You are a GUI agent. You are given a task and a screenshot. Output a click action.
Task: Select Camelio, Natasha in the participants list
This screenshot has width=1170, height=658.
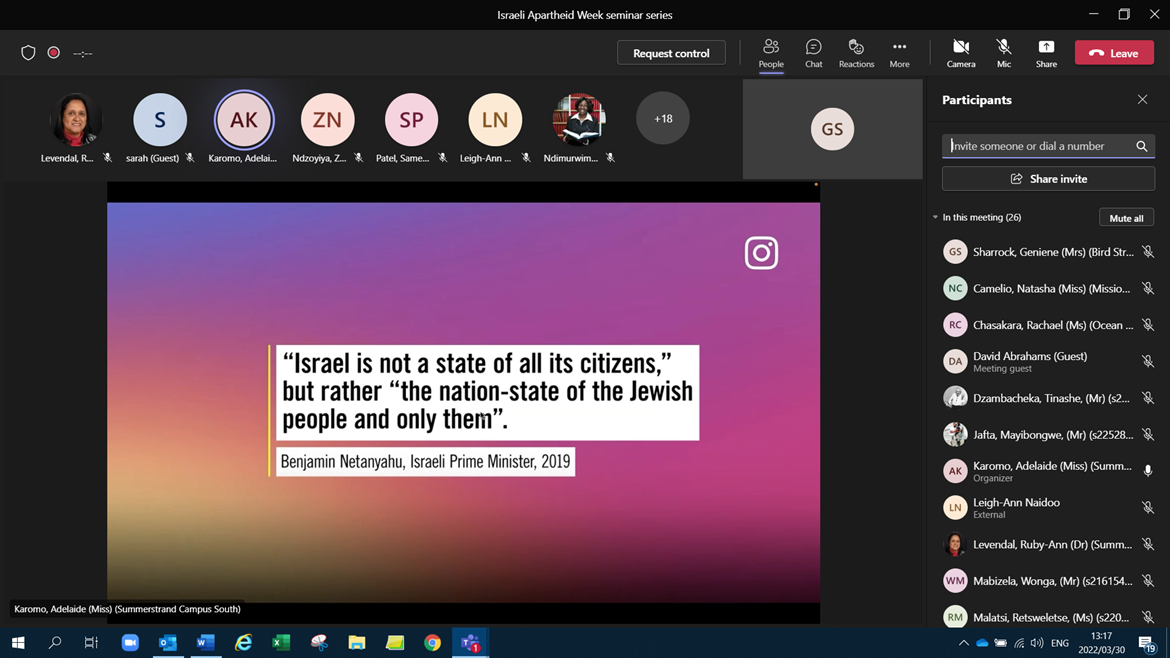coord(1048,289)
